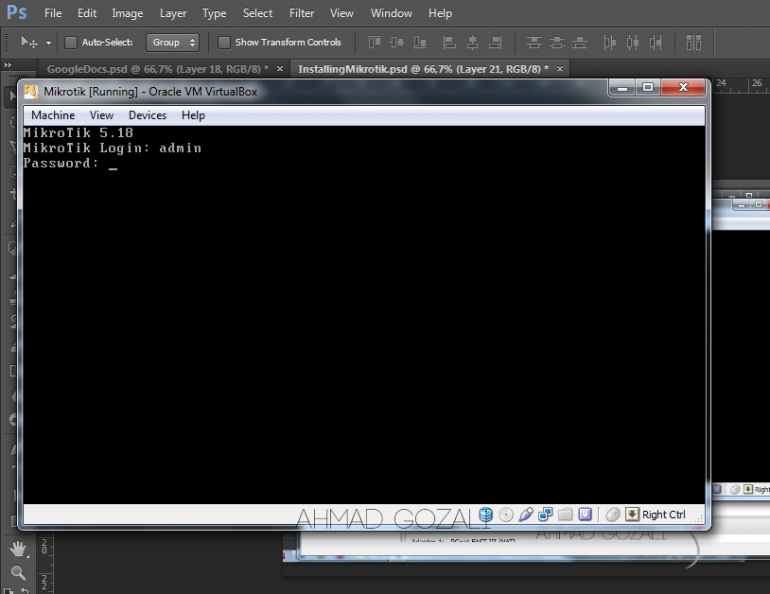Expand the Move tool preset picker arrow

click(x=48, y=43)
